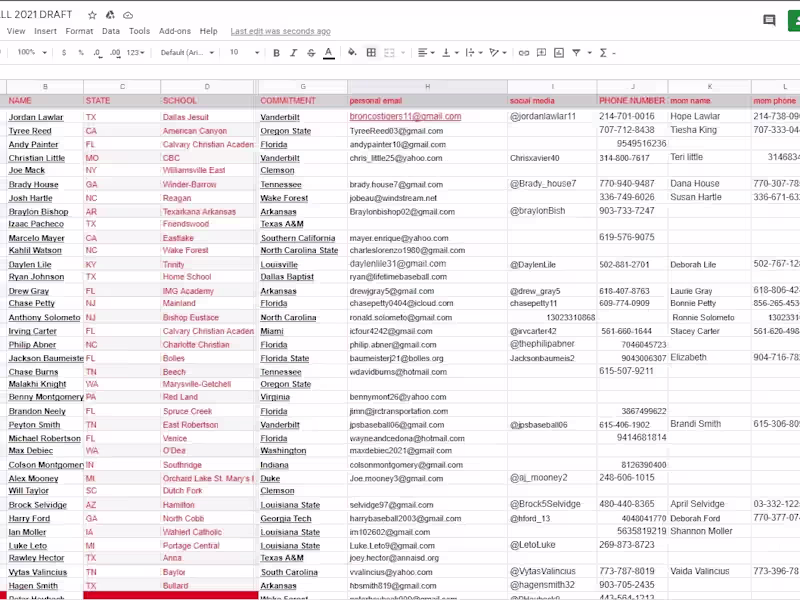Format as currency with dollar icon

coord(64,53)
